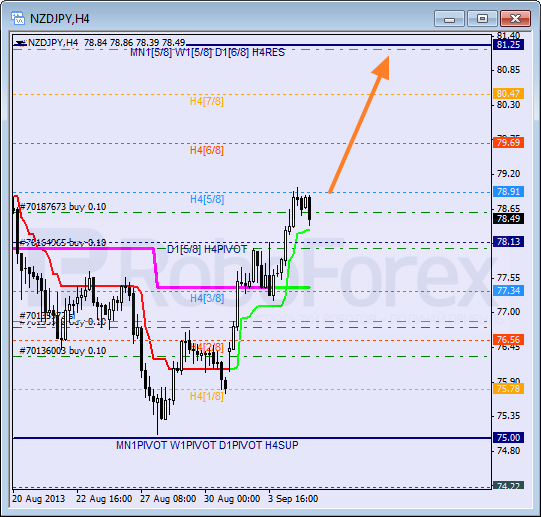541x517 pixels.
Task: Minimize the NZDJPY,H4 chart window
Action: tap(449, 19)
